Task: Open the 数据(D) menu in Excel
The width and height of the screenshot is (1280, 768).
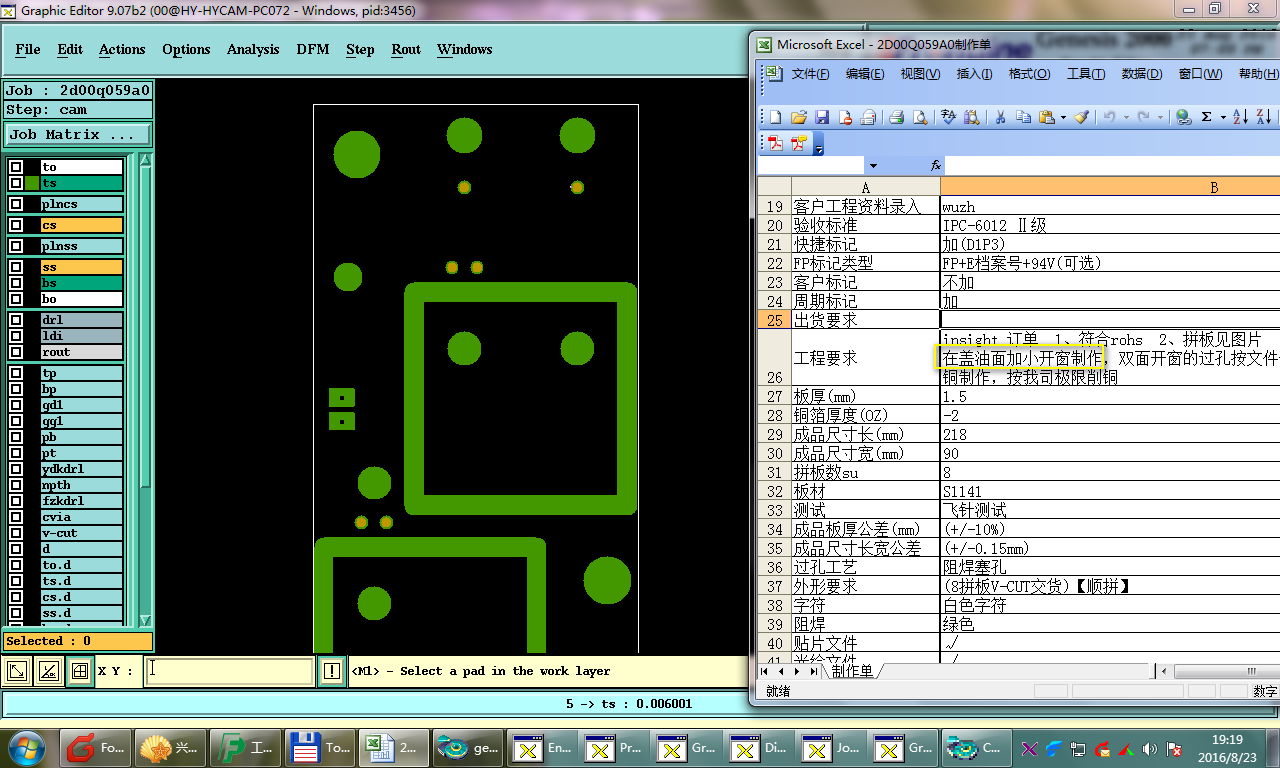Action: pos(1141,74)
